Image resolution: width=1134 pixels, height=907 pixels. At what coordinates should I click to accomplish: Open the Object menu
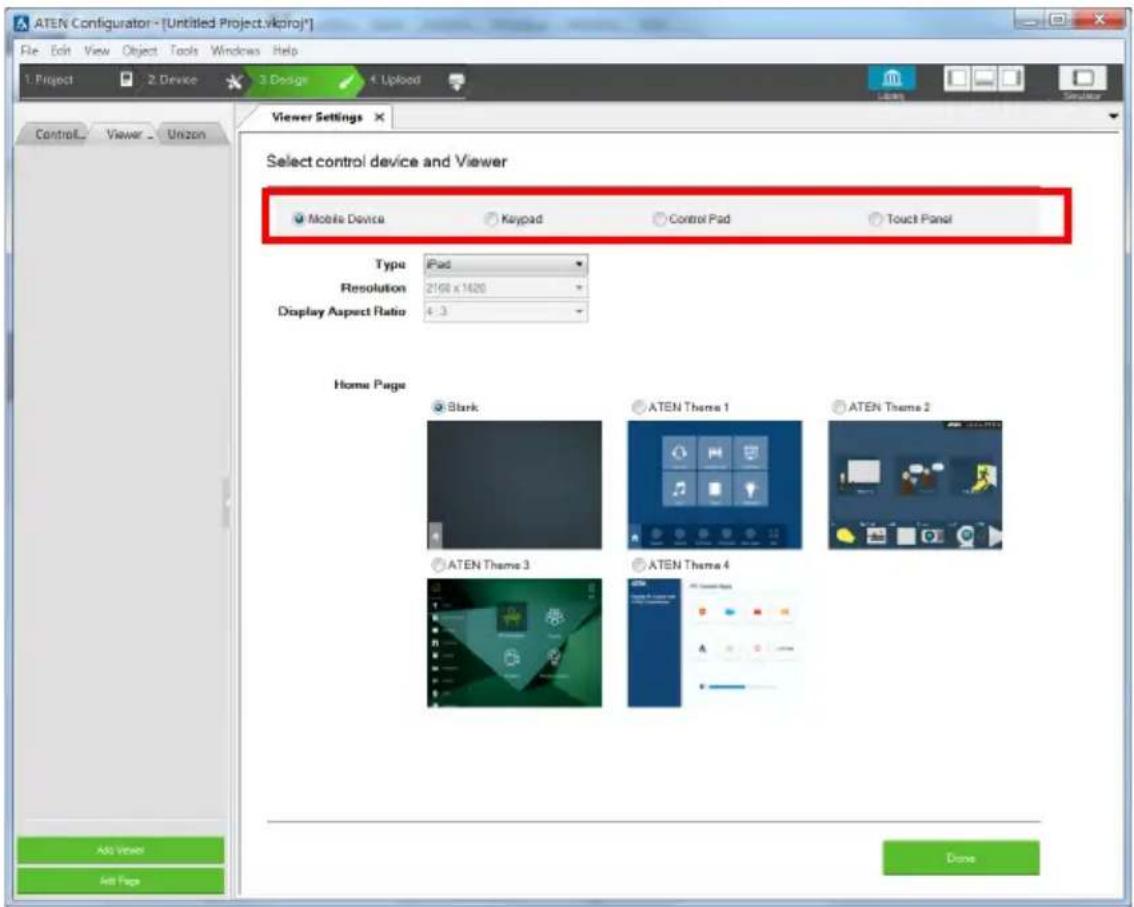[x=140, y=51]
